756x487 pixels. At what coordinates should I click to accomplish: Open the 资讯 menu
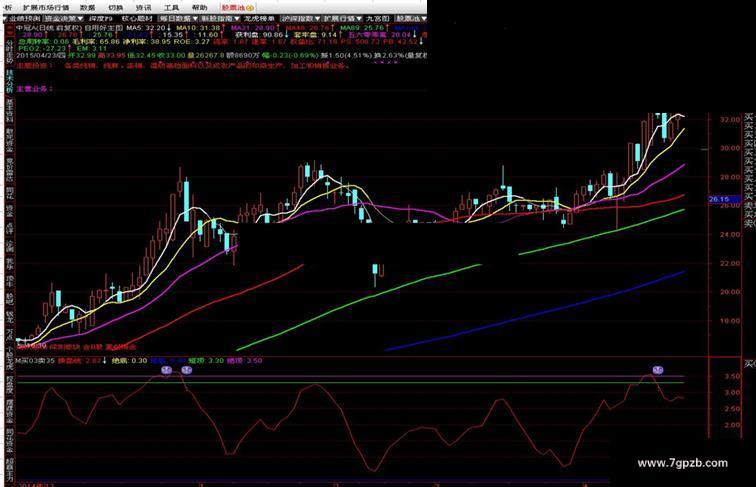143,8
